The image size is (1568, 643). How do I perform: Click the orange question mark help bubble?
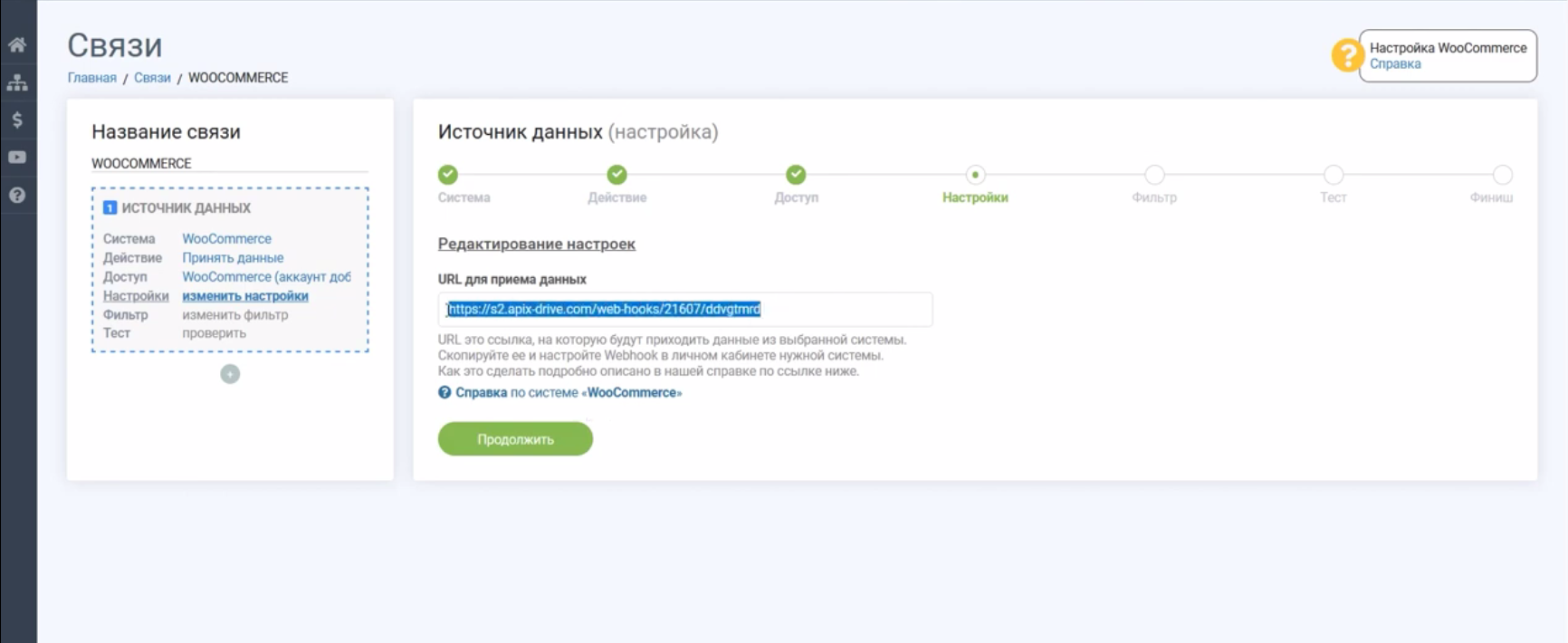(1347, 55)
